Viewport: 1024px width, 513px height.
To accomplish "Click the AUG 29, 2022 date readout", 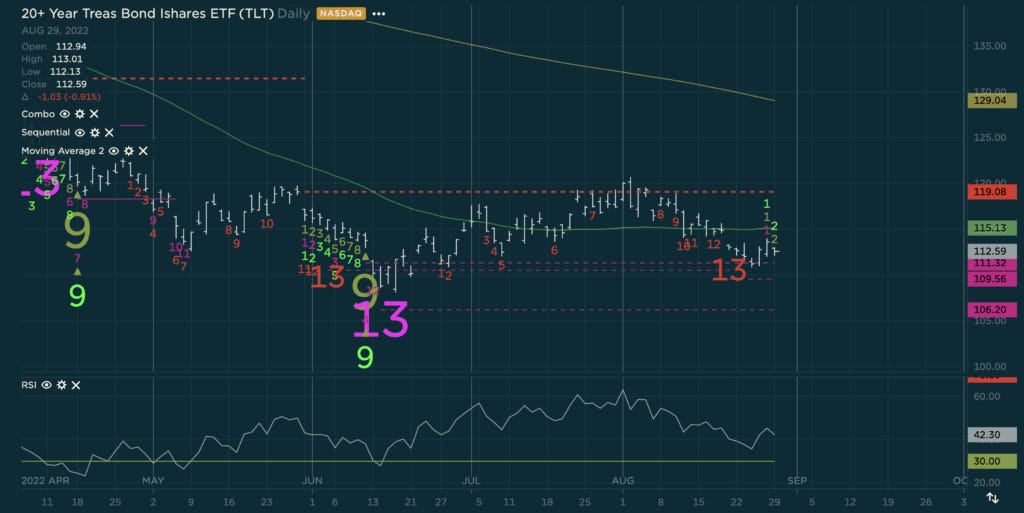I will pyautogui.click(x=55, y=31).
